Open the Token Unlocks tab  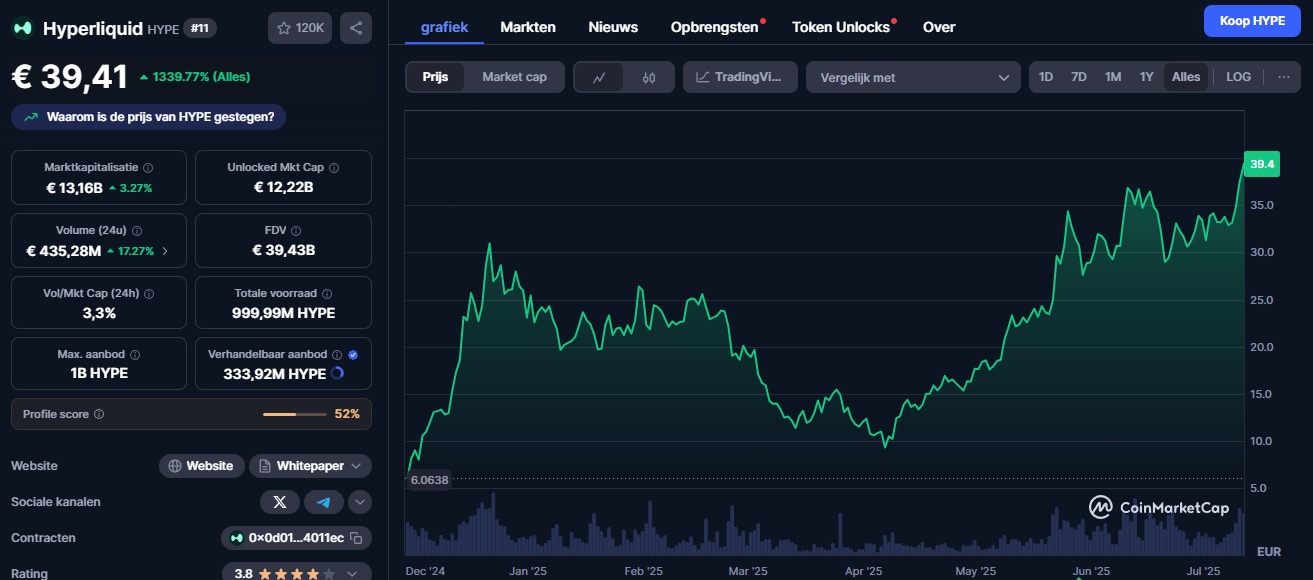pos(843,27)
